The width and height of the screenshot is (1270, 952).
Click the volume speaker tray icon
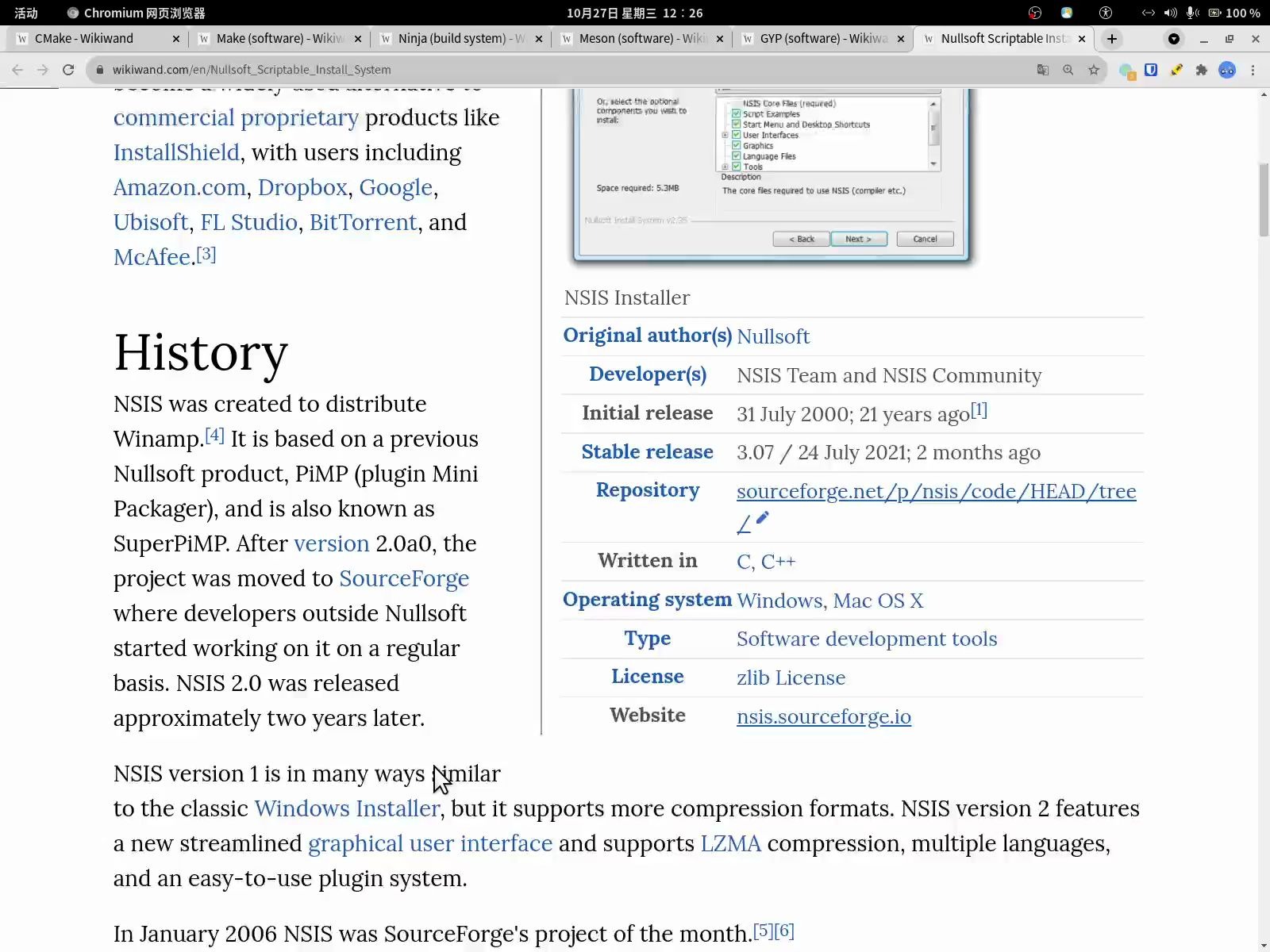(x=1171, y=13)
